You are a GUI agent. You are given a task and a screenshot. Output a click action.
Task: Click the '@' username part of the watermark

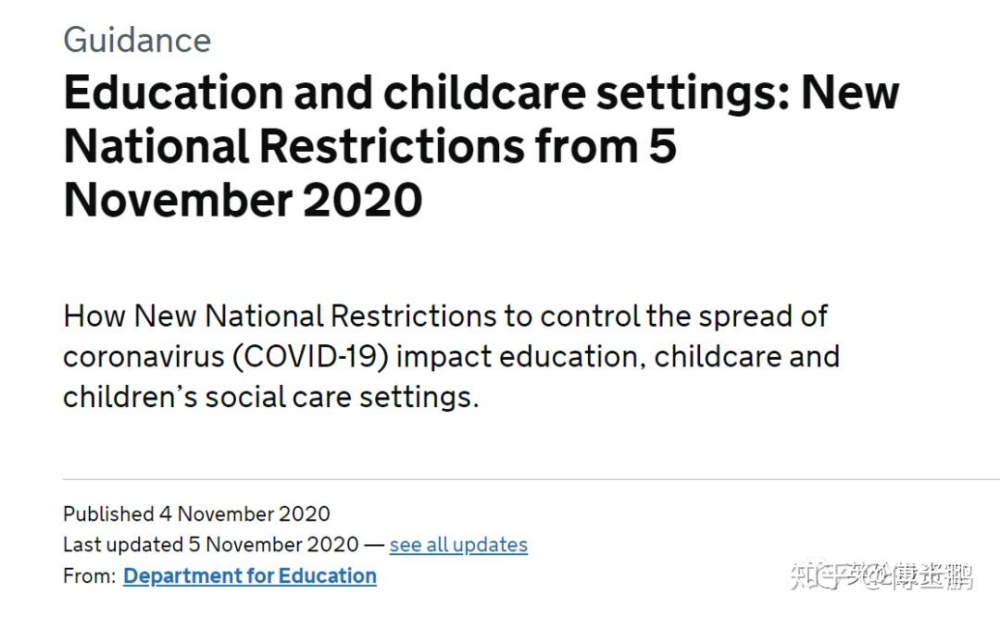pos(917,575)
